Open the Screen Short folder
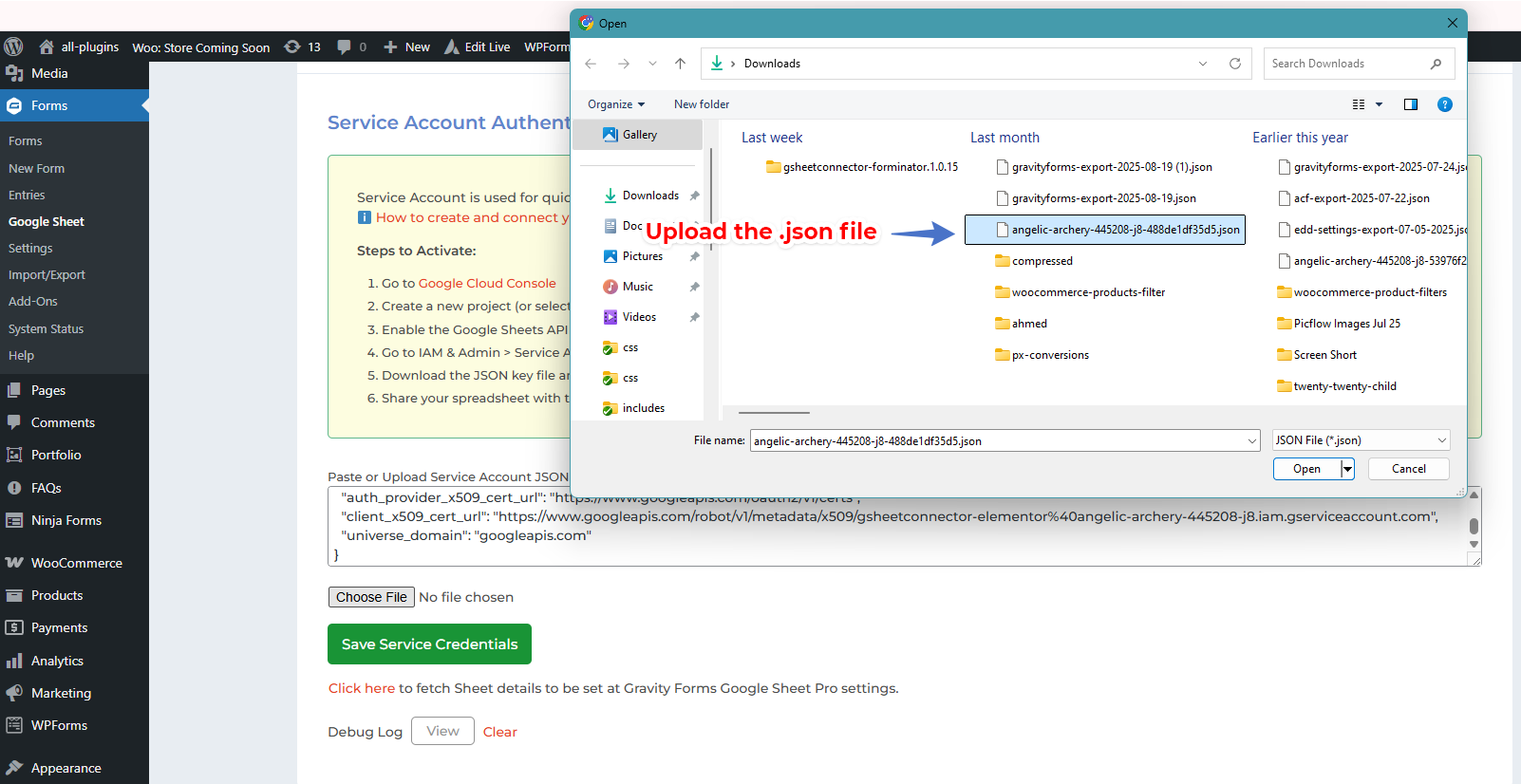 click(1317, 355)
